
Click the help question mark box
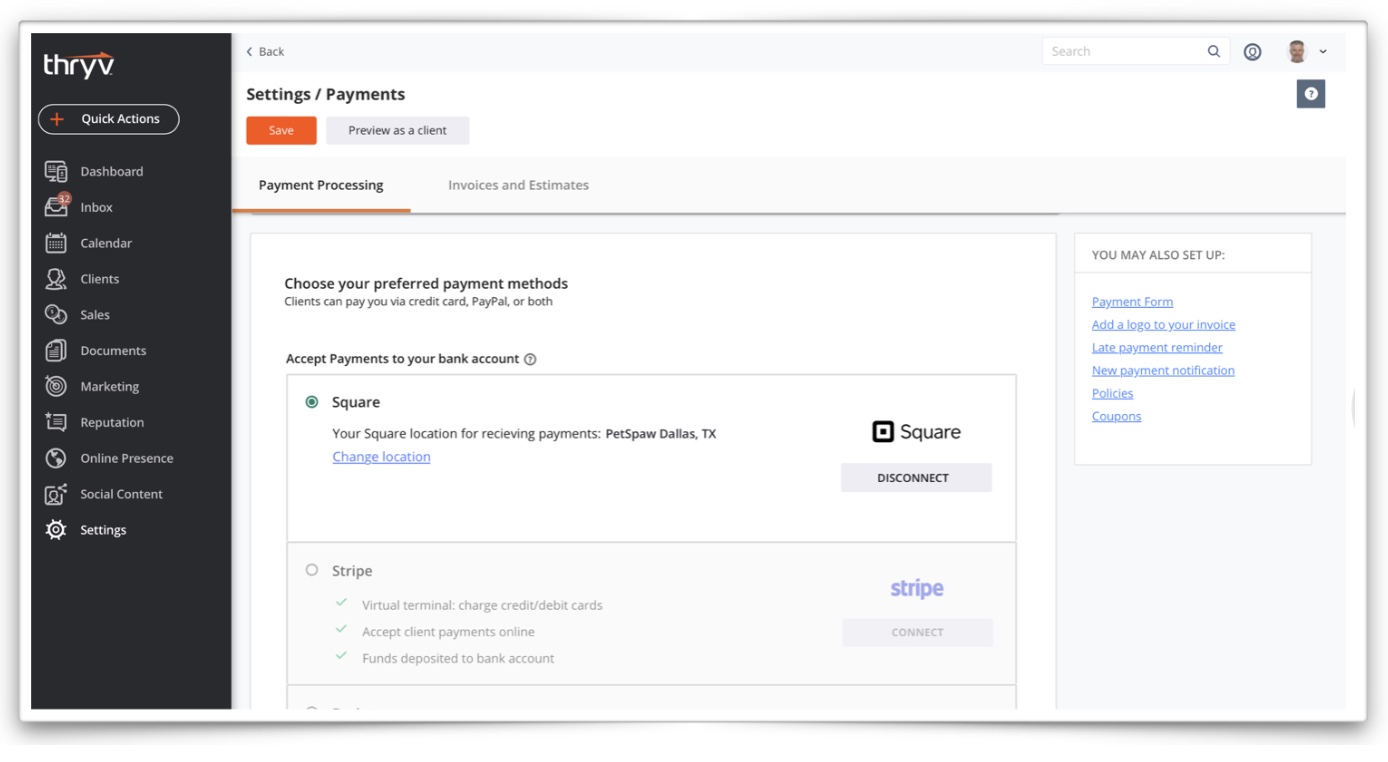point(1311,94)
